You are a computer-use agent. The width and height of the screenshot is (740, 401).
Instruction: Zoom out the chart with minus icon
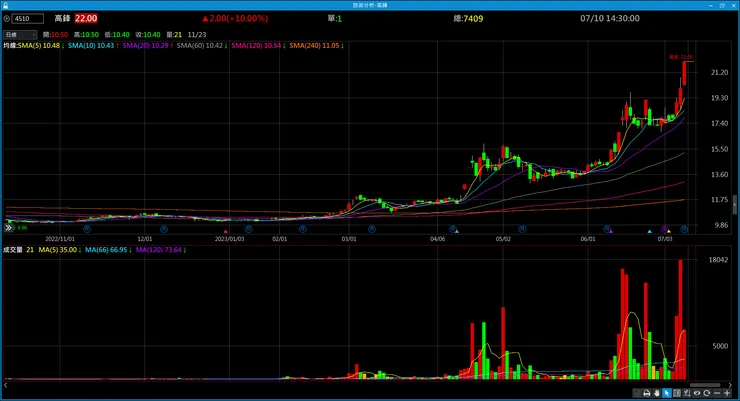tap(717, 393)
